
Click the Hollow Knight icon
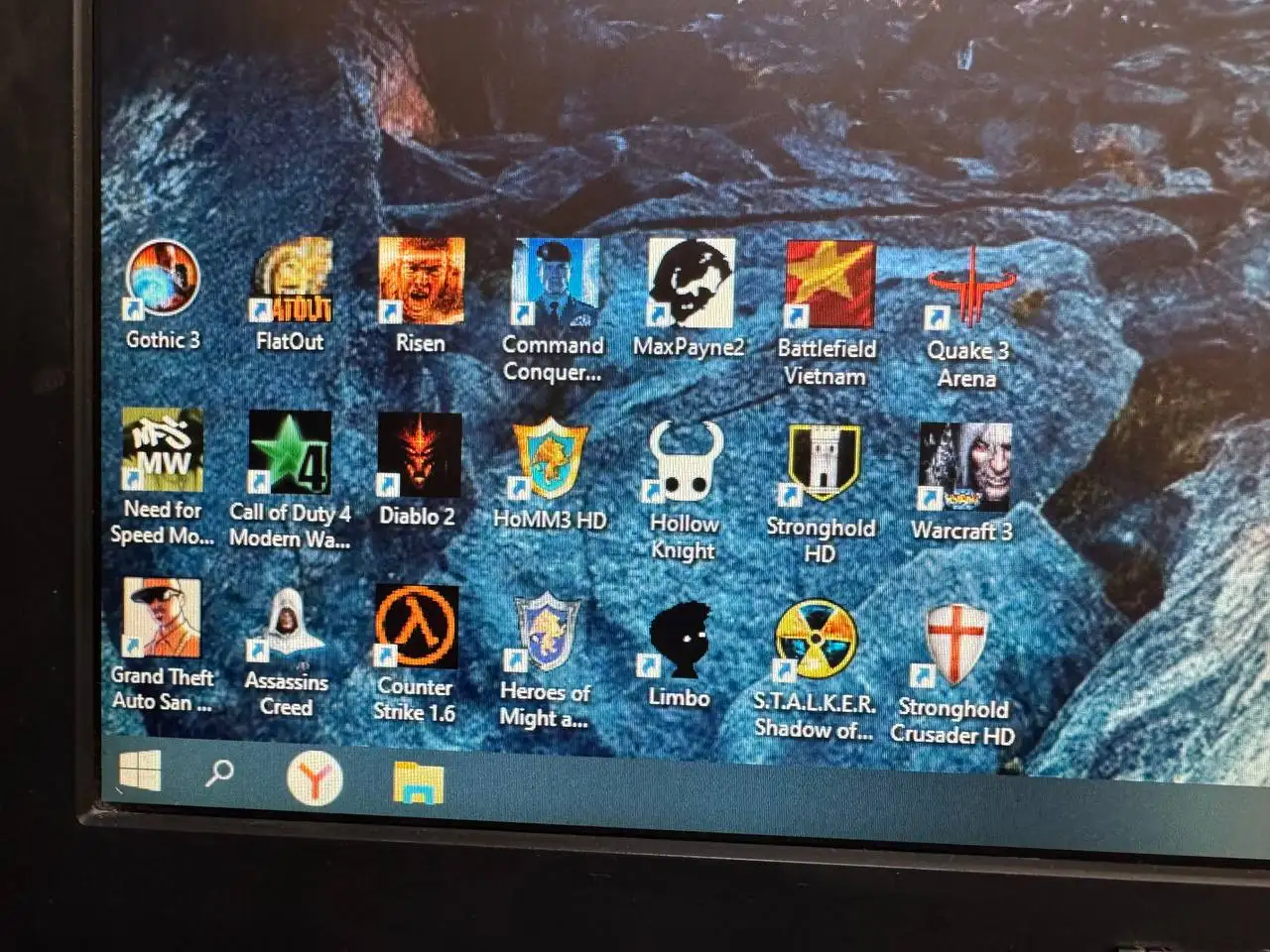(x=686, y=462)
